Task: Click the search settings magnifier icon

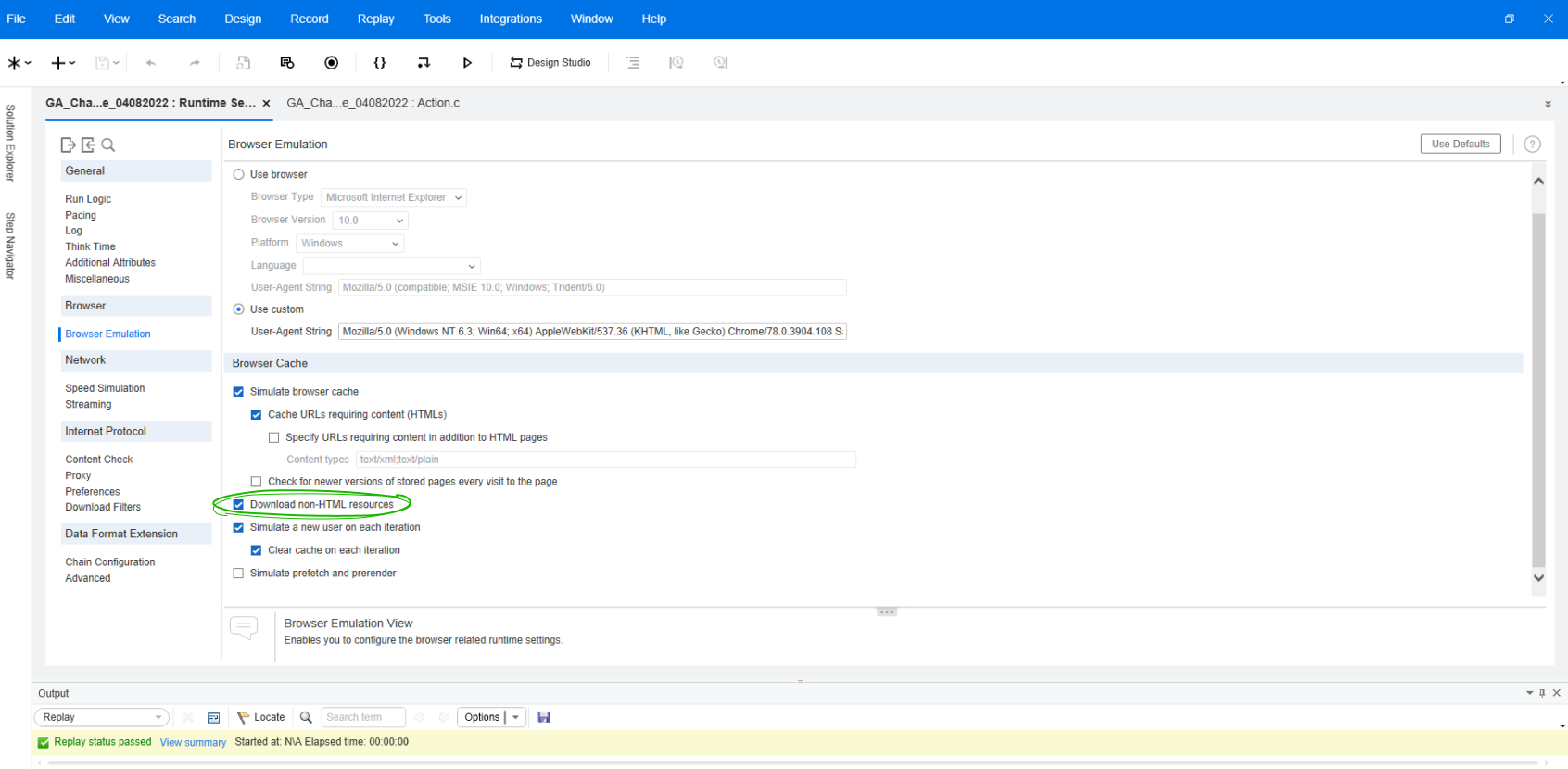Action: pyautogui.click(x=108, y=145)
